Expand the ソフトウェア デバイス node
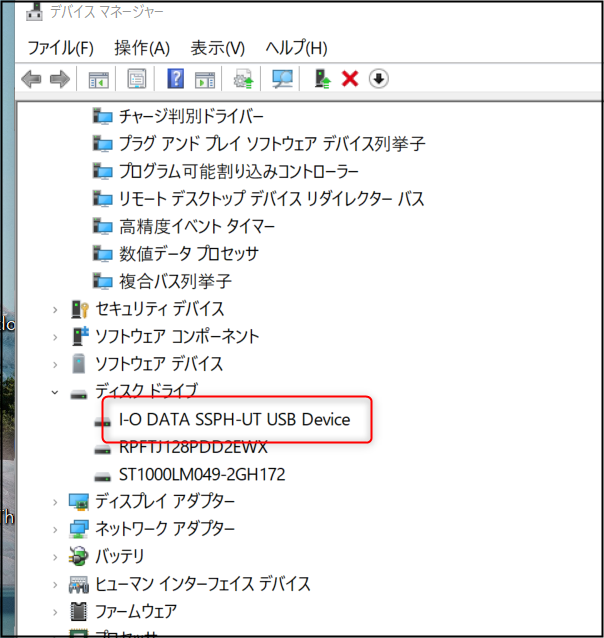604x638 pixels. tap(55, 365)
